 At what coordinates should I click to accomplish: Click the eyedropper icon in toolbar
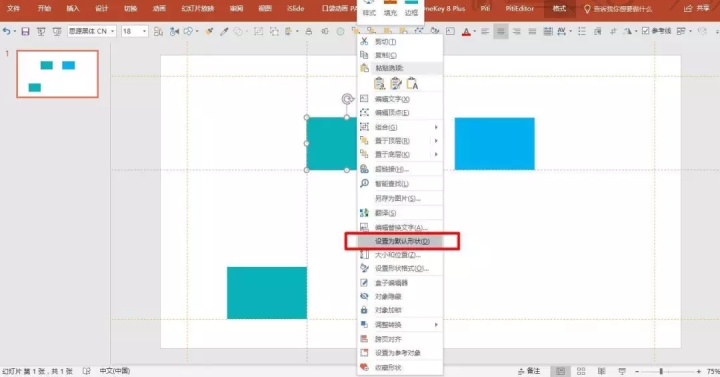[224, 31]
